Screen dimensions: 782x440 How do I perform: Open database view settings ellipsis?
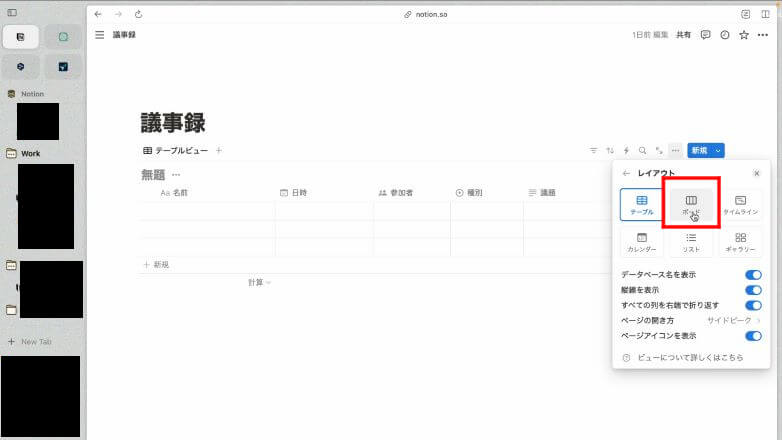(675, 150)
